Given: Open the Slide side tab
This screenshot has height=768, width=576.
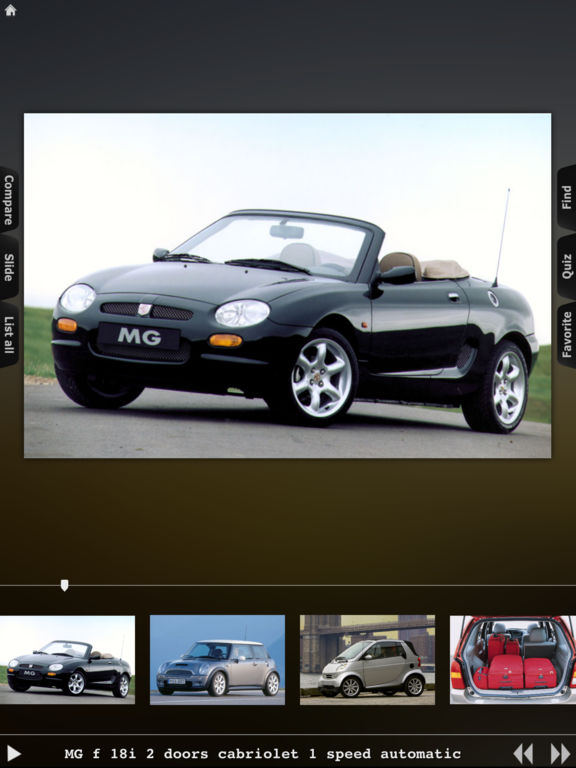Looking at the screenshot, I should (x=8, y=267).
